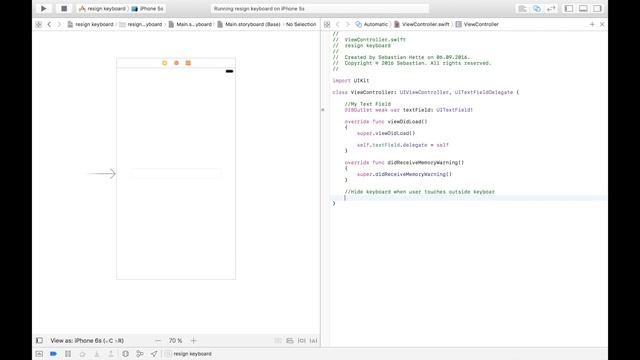The height and width of the screenshot is (360, 640).
Task: Click the Step Out debug button
Action: (111, 354)
